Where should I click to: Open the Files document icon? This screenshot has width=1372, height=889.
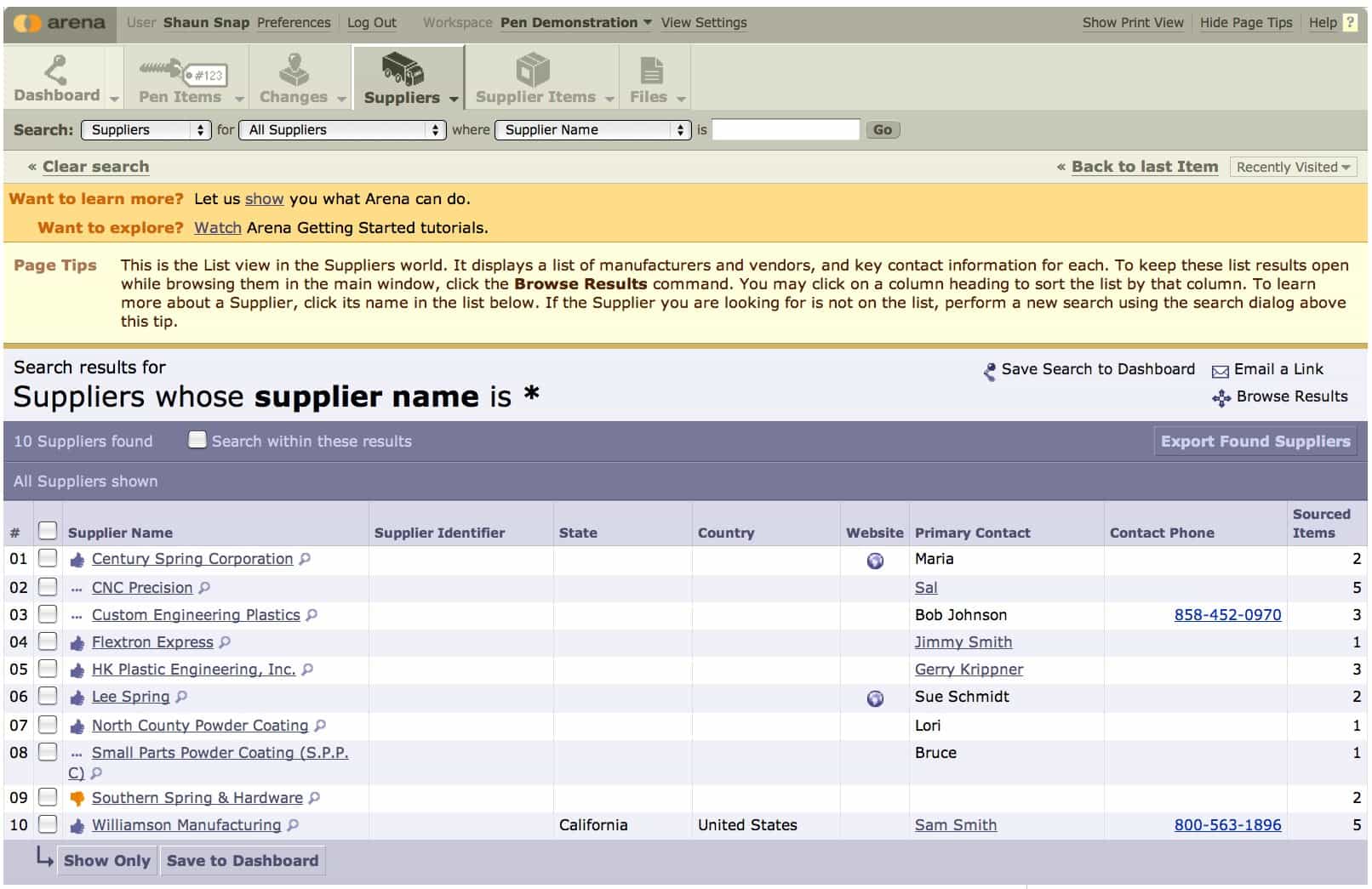click(x=651, y=70)
